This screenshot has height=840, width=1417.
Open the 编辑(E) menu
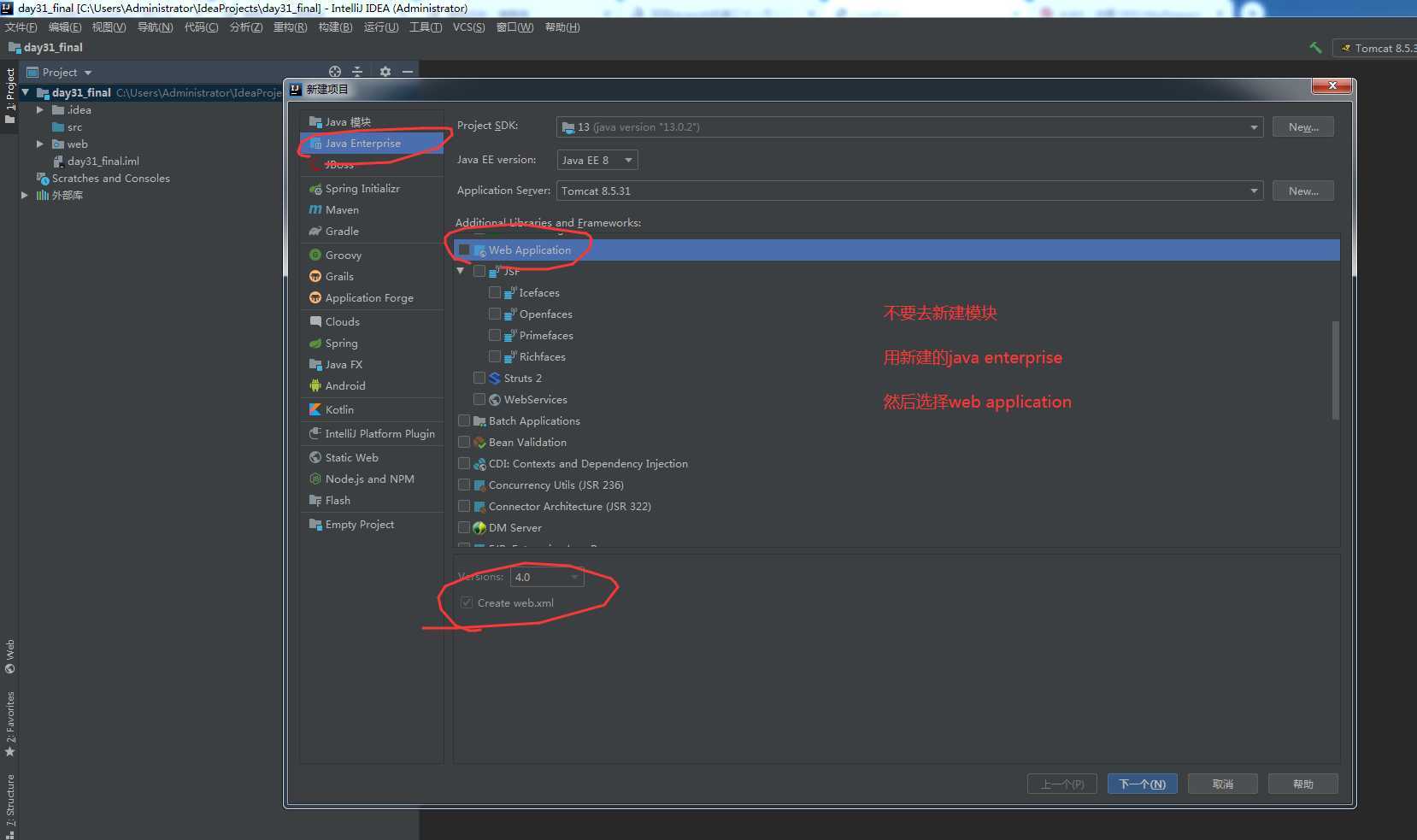coord(65,27)
